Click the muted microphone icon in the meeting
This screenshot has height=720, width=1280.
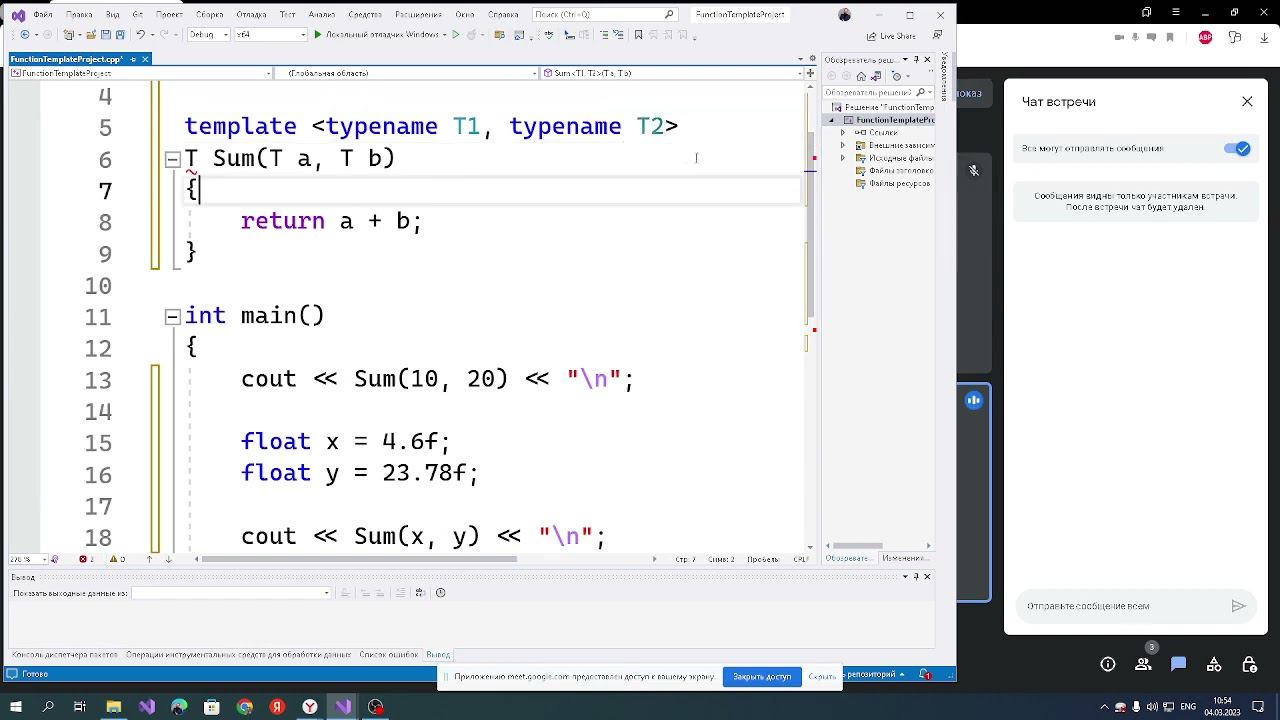(x=974, y=171)
